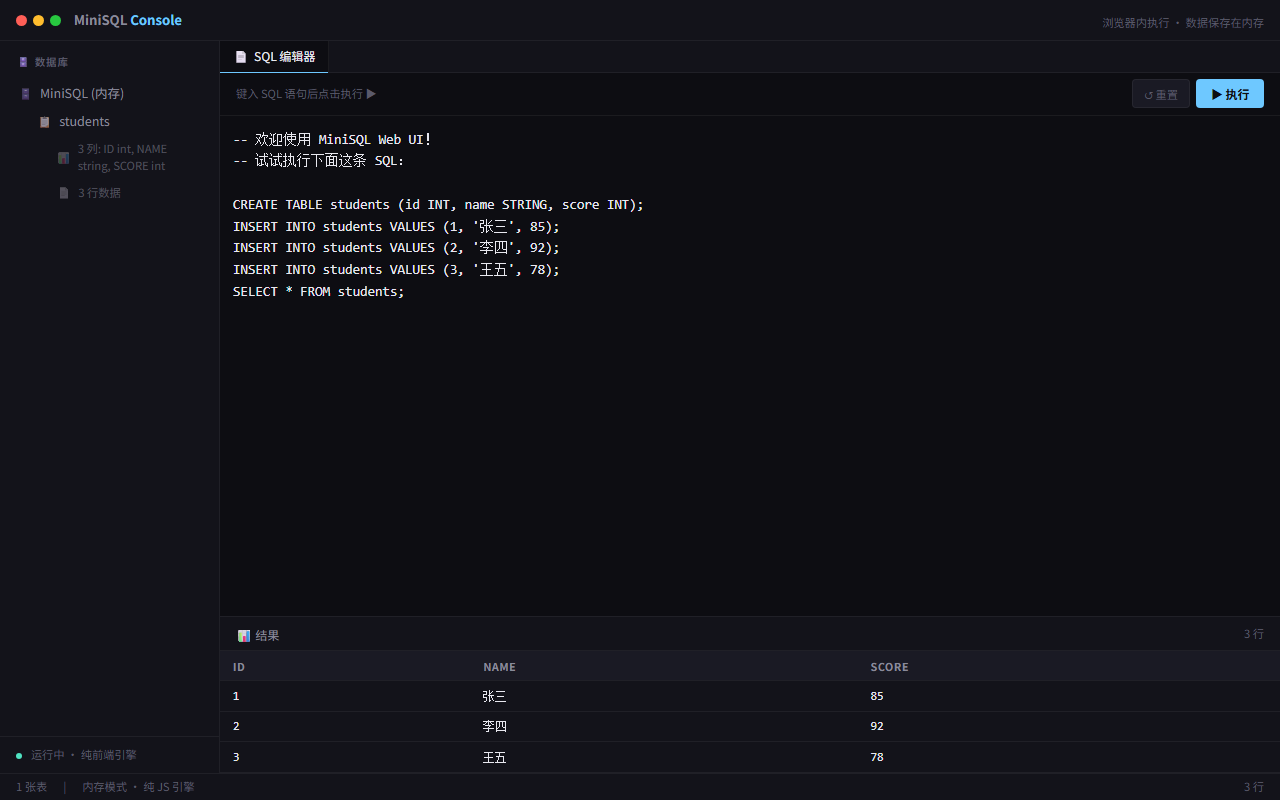Switch to the SQL 编辑器 tab
Image resolution: width=1280 pixels, height=800 pixels.
(274, 57)
